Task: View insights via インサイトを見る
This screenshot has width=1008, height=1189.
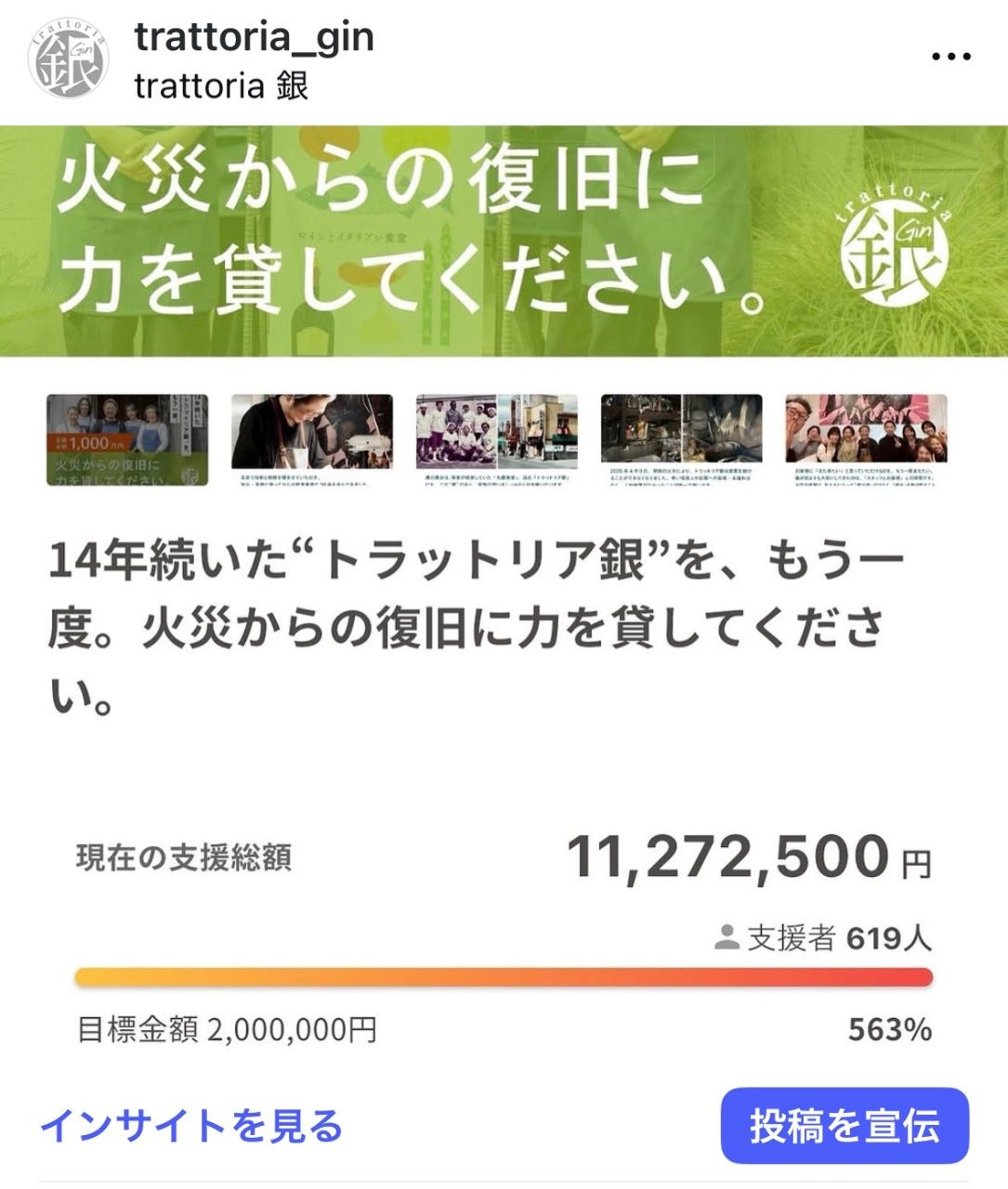Action: coord(191,1126)
